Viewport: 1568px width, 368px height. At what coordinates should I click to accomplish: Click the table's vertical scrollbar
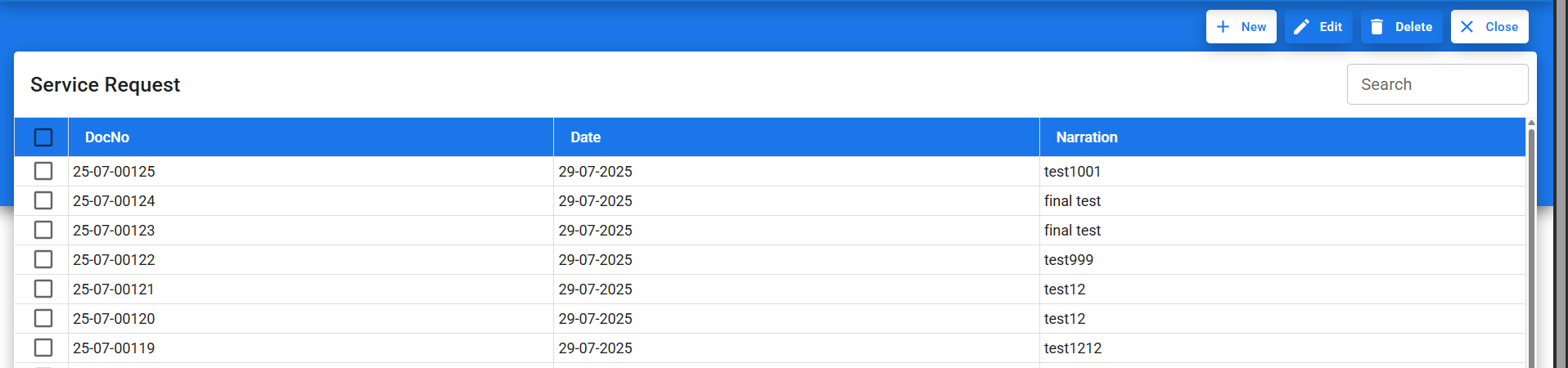point(1531,245)
